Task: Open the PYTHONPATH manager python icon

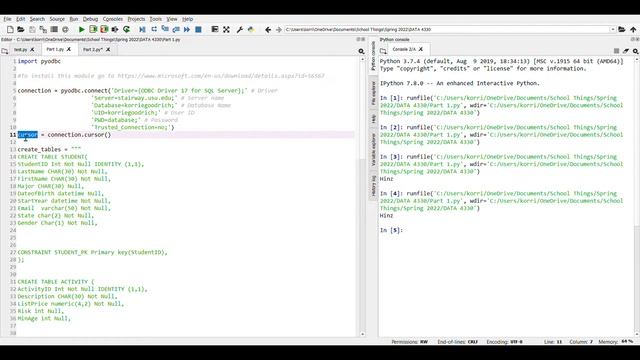Action: click(x=251, y=29)
